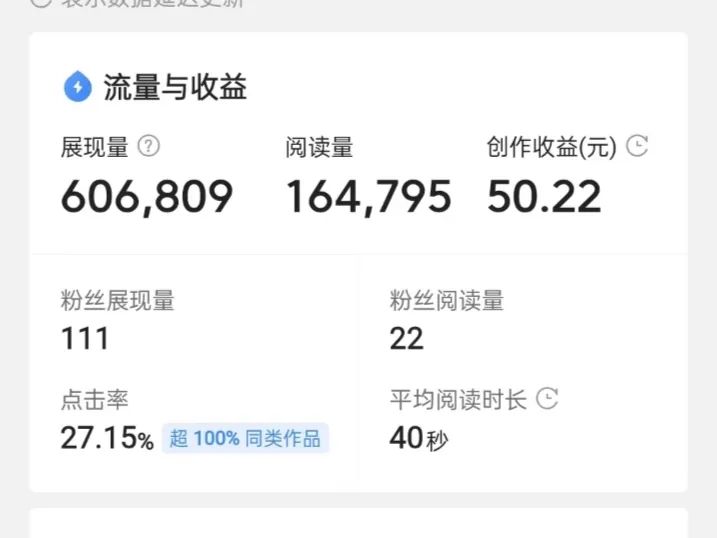Image resolution: width=717 pixels, height=538 pixels.
Task: Click the 粉丝阅读量 label
Action: point(447,300)
